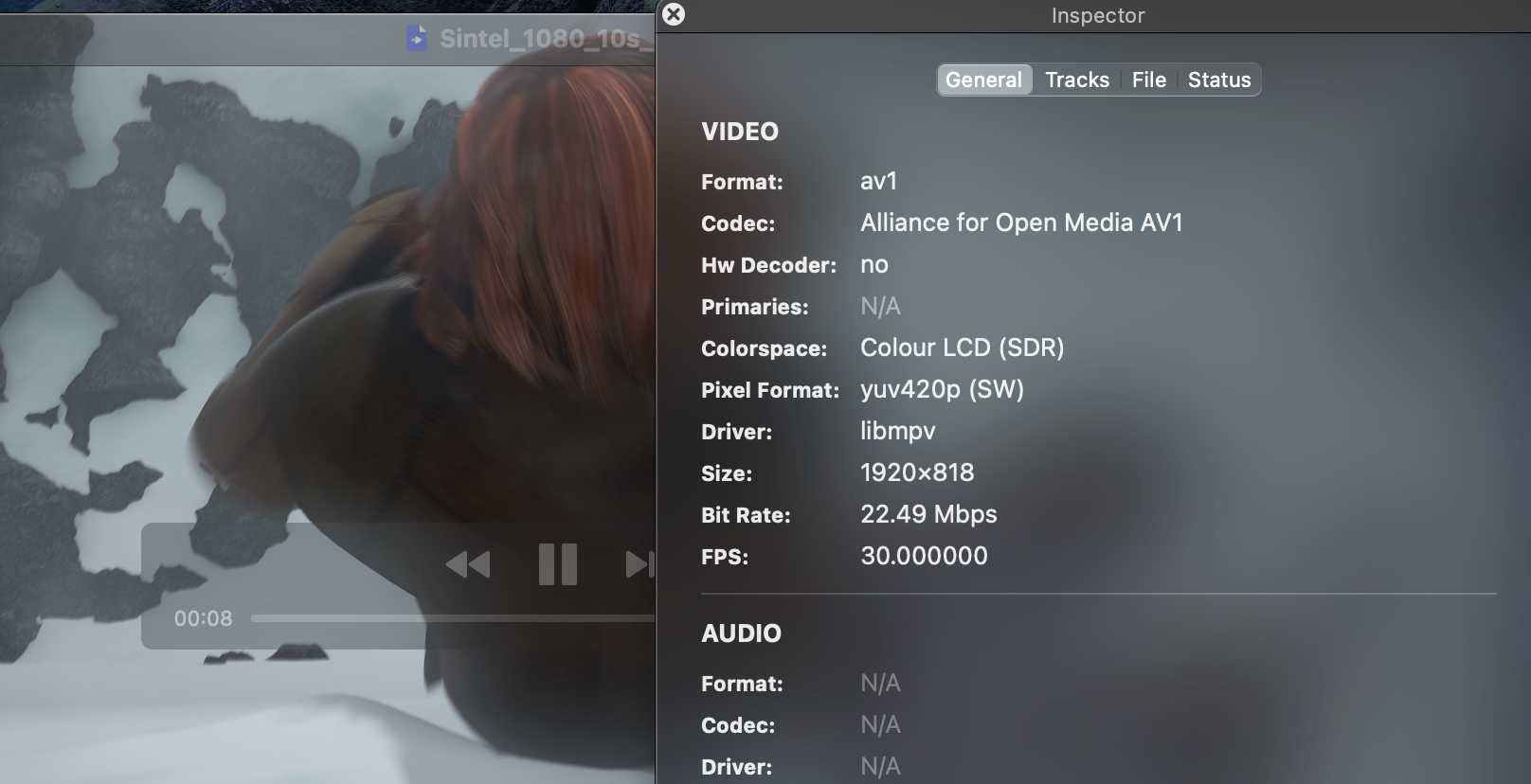Click the Bit Rate label
The image size is (1531, 784).
coord(746,515)
